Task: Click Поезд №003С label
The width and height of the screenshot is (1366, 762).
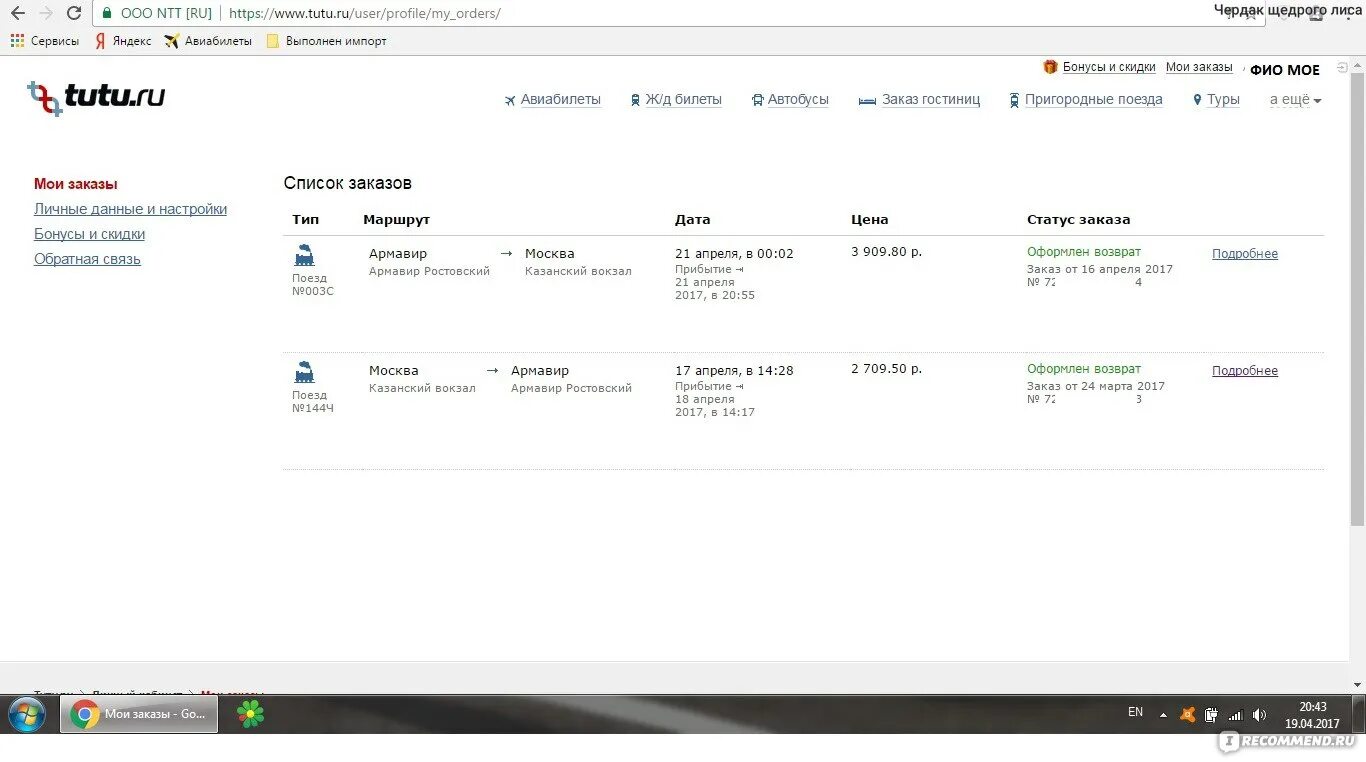Action: (x=312, y=285)
